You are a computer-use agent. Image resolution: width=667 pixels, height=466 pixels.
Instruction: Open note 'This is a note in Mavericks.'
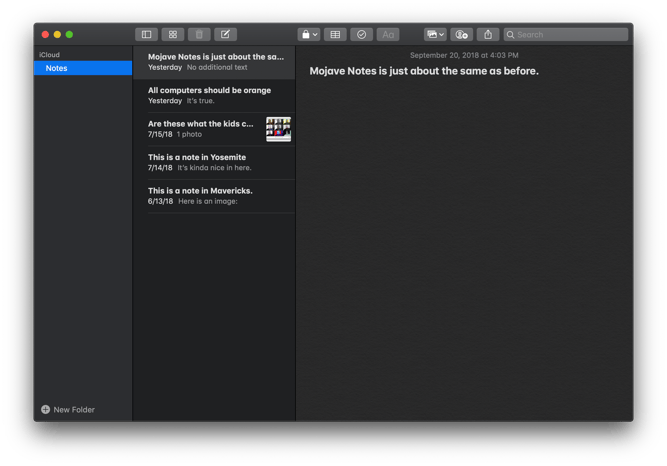pos(214,196)
